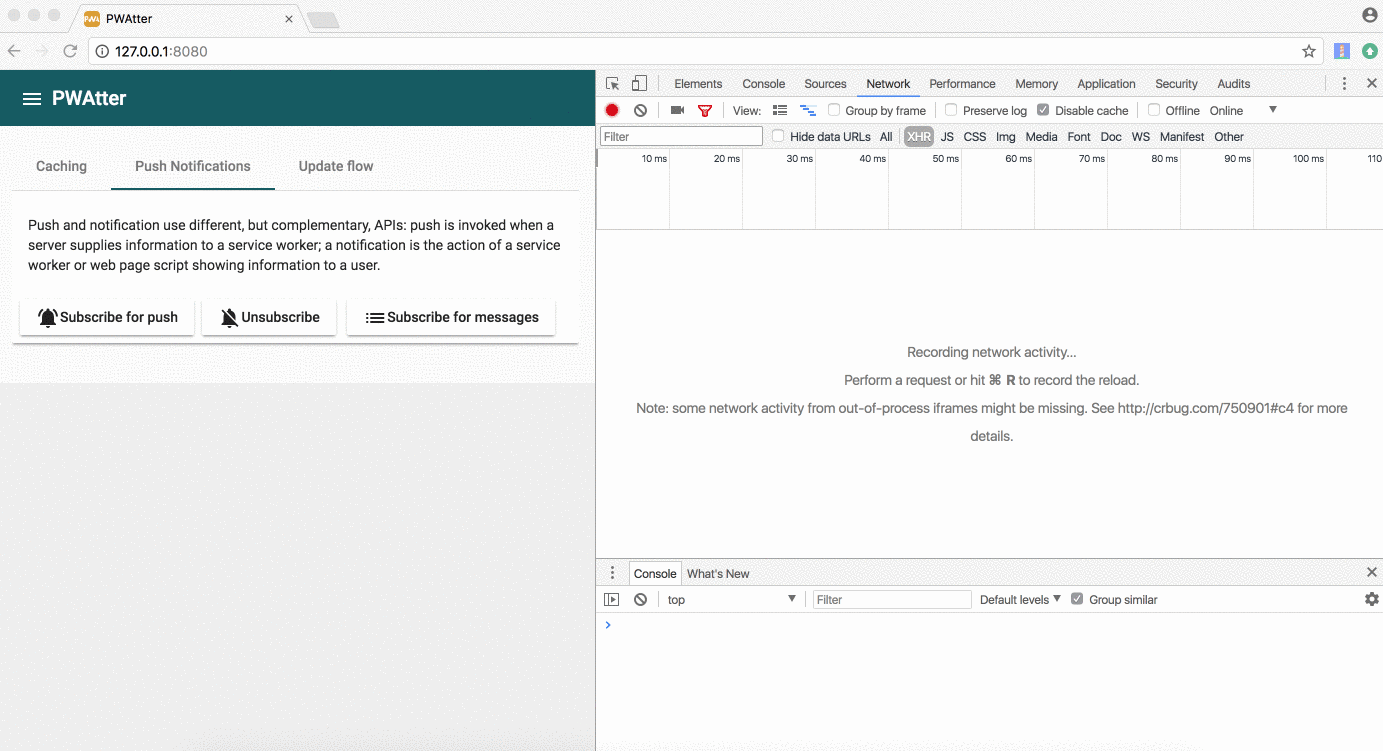Viewport: 1383px width, 751px height.
Task: Click the Unsubscribe button
Action: pyautogui.click(x=268, y=317)
